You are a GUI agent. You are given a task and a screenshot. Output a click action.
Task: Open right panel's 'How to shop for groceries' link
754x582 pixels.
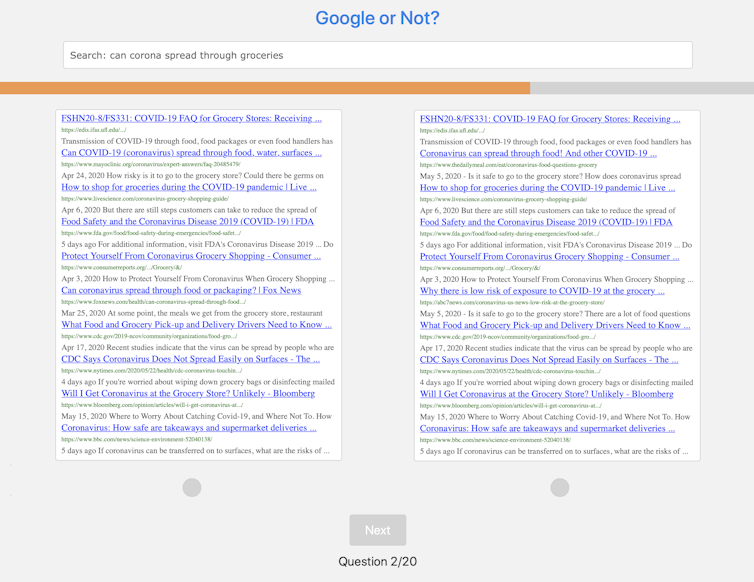tap(547, 187)
